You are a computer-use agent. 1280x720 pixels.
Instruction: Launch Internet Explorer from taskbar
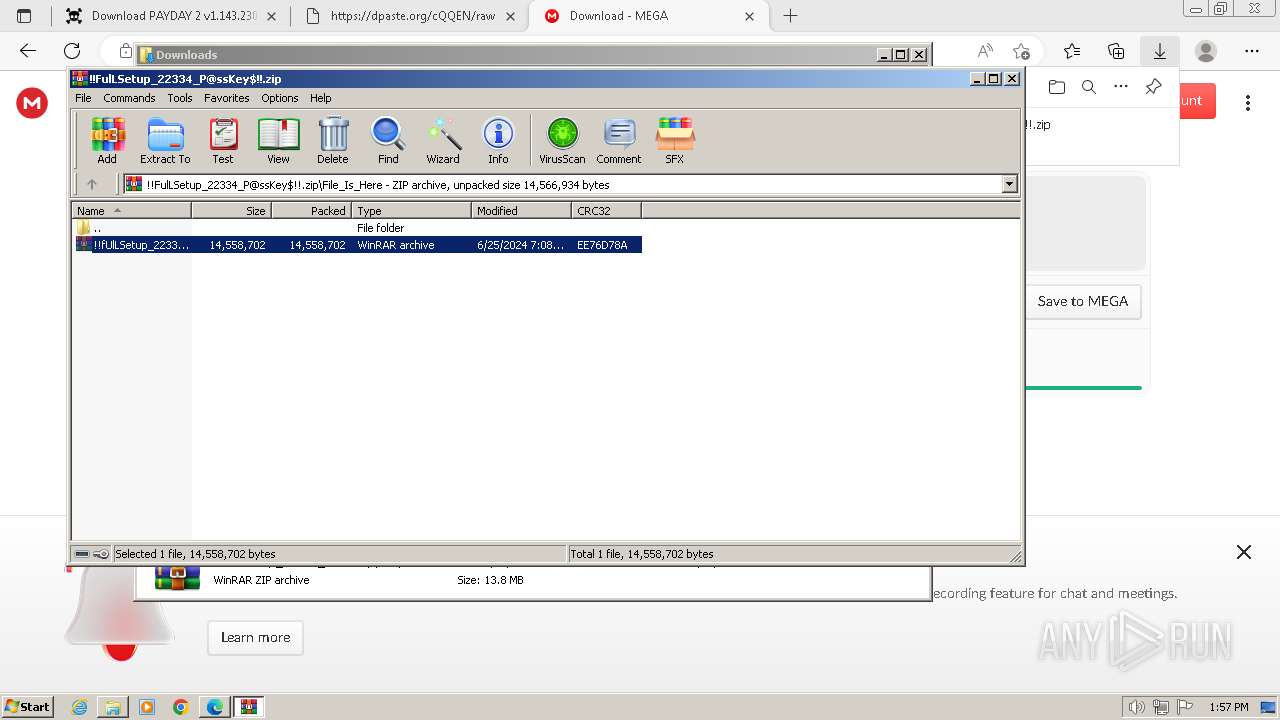79,707
